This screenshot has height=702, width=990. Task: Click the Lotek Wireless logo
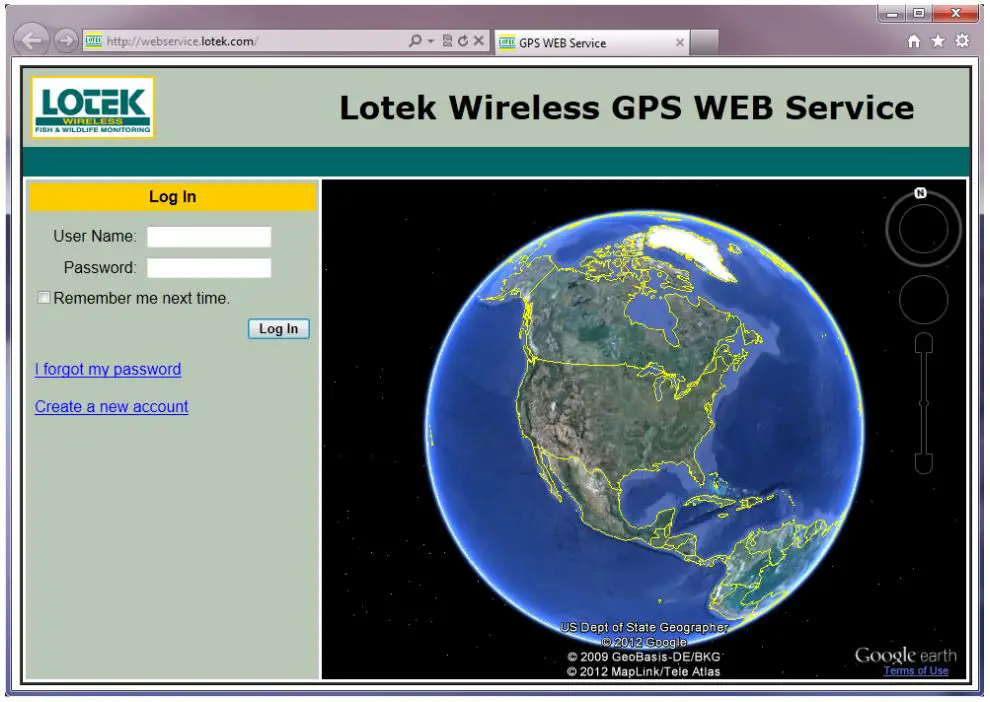click(x=90, y=105)
